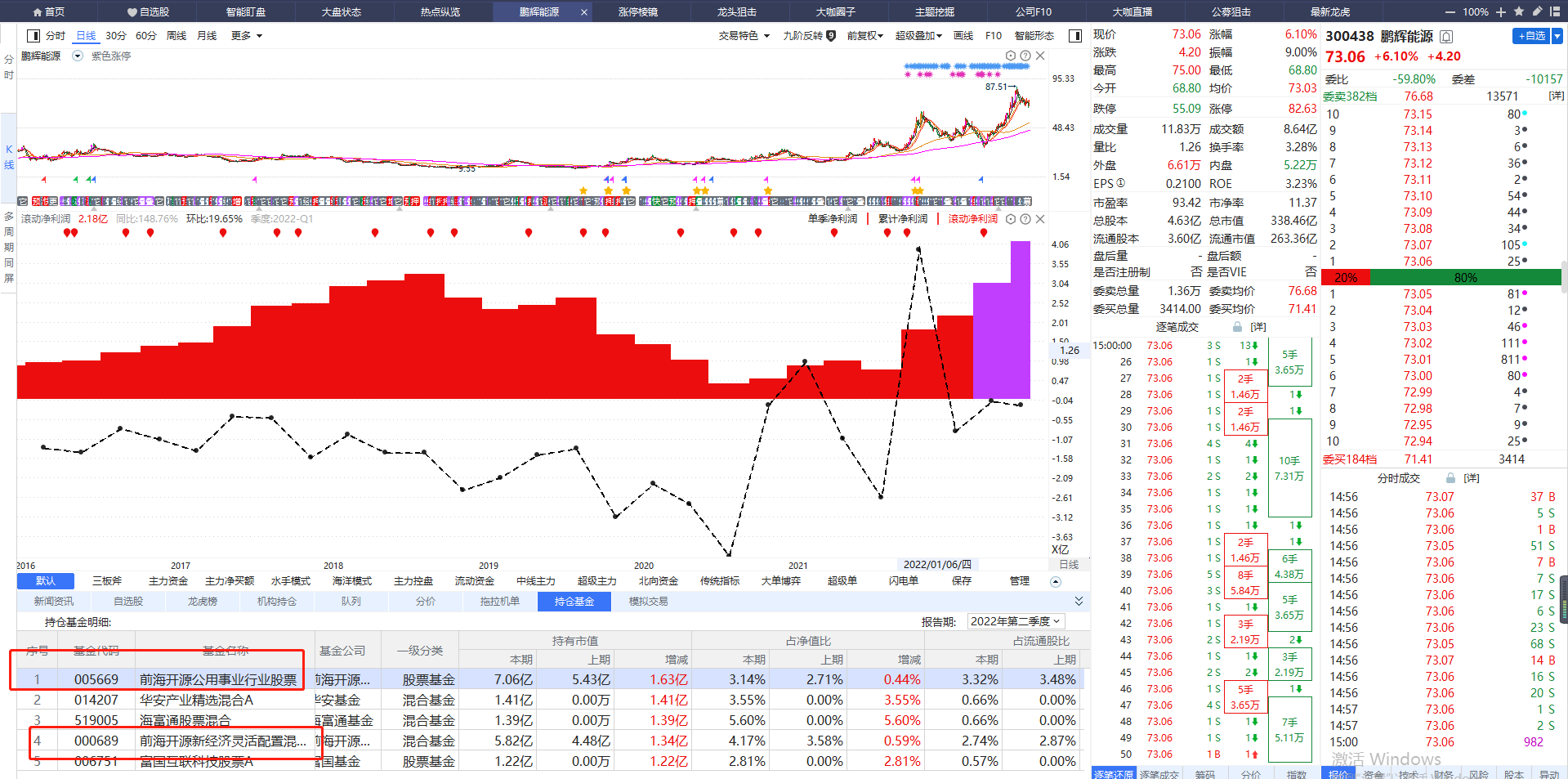Switch to 机构持仓 tab
The height and width of the screenshot is (779, 1568).
pyautogui.click(x=277, y=601)
